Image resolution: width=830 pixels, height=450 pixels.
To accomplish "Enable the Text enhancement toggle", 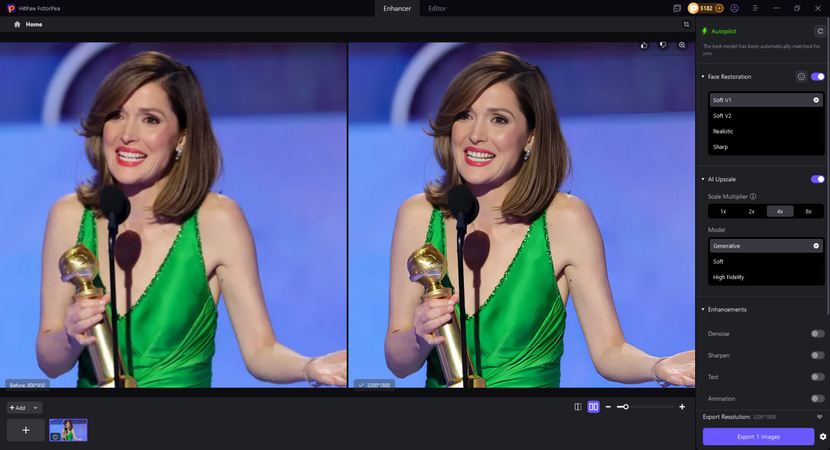I will 817,377.
